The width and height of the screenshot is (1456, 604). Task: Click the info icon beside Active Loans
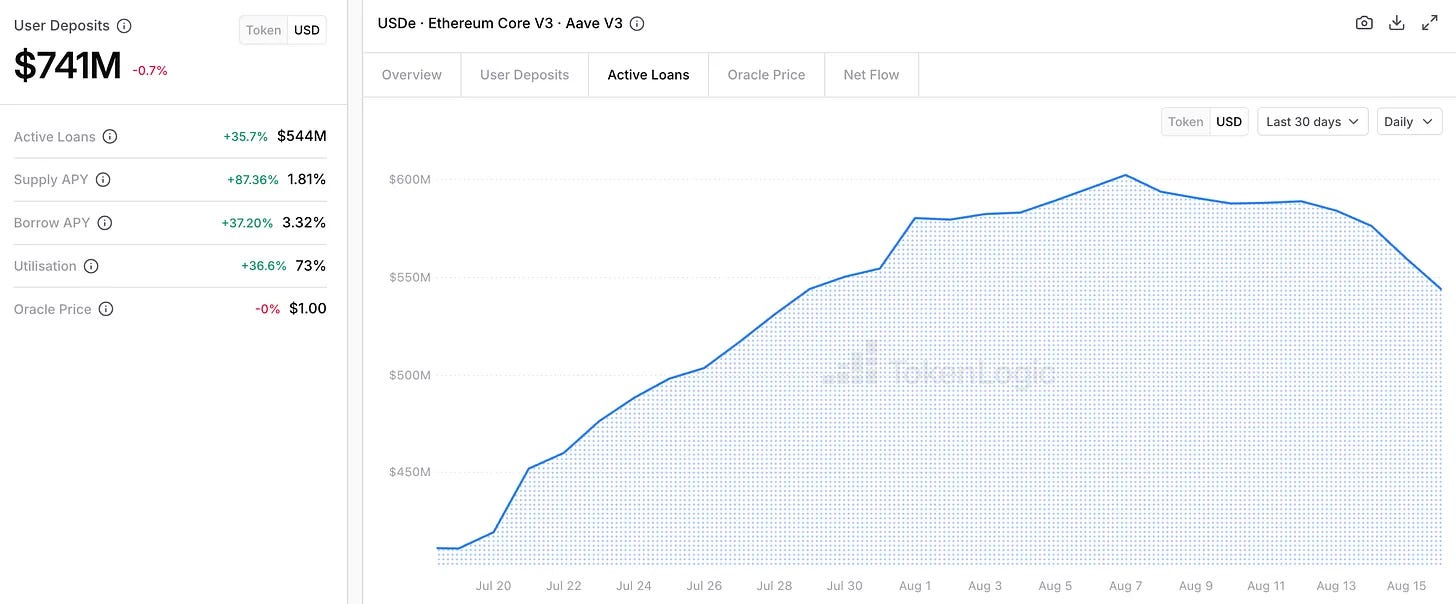pyautogui.click(x=110, y=136)
